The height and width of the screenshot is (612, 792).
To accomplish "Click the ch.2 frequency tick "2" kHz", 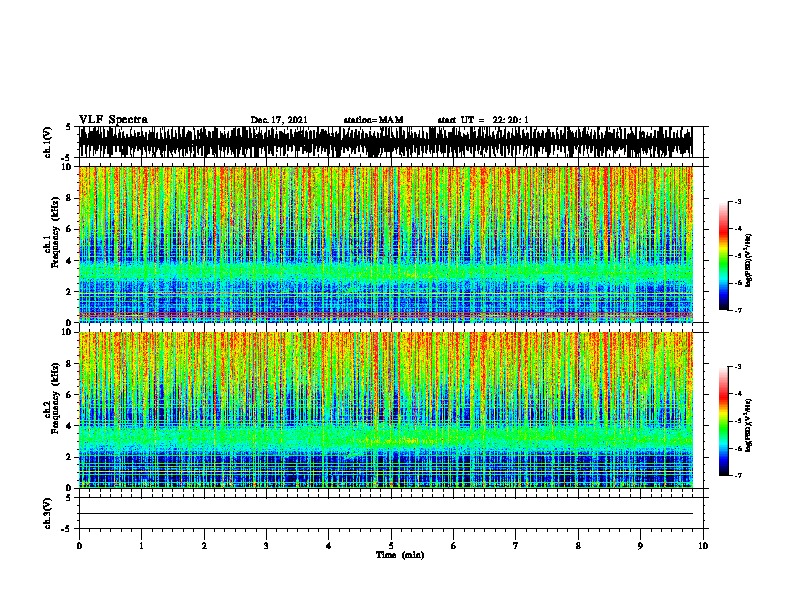I will click(x=69, y=457).
